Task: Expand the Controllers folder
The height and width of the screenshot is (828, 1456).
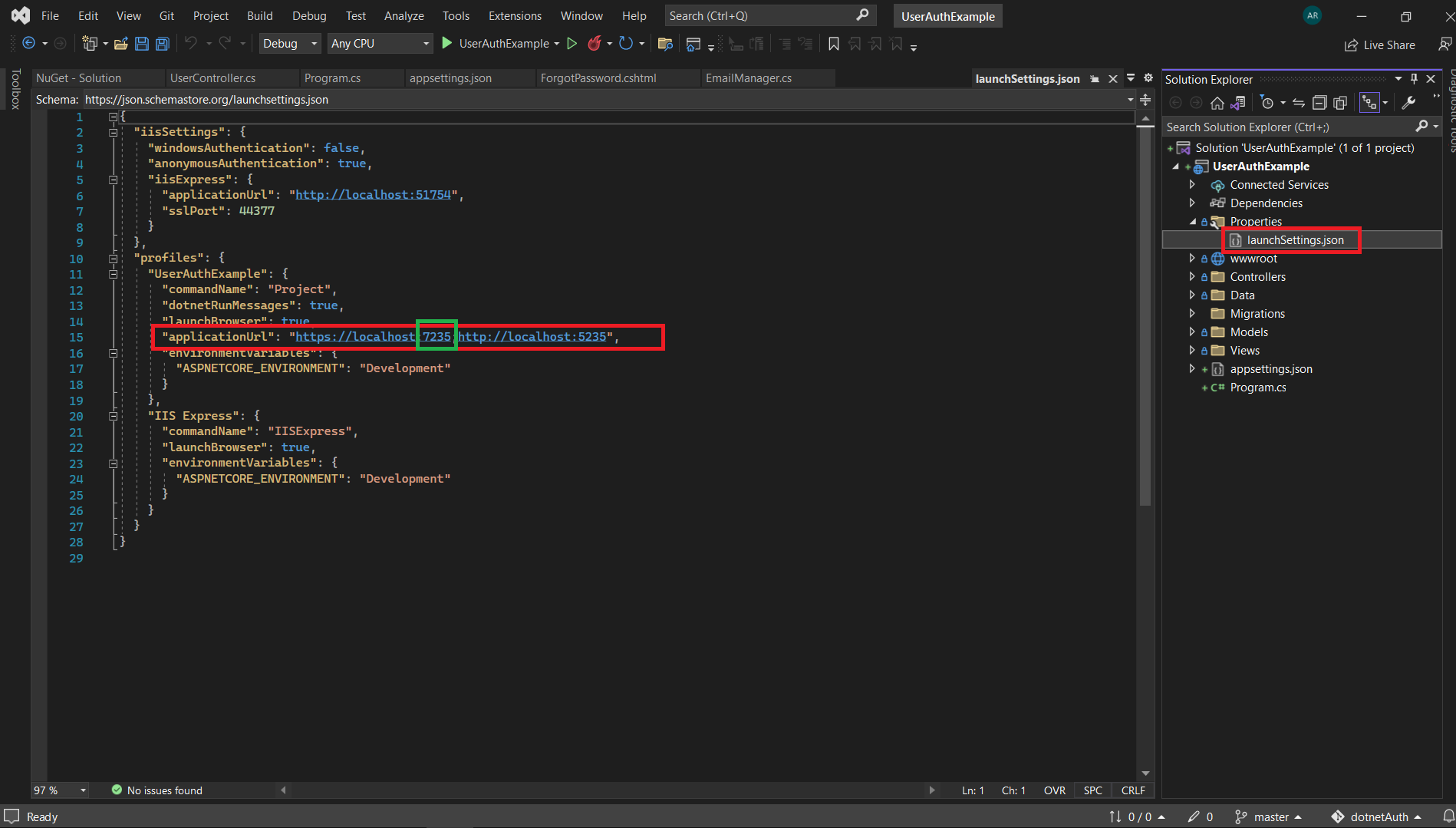Action: point(1192,276)
